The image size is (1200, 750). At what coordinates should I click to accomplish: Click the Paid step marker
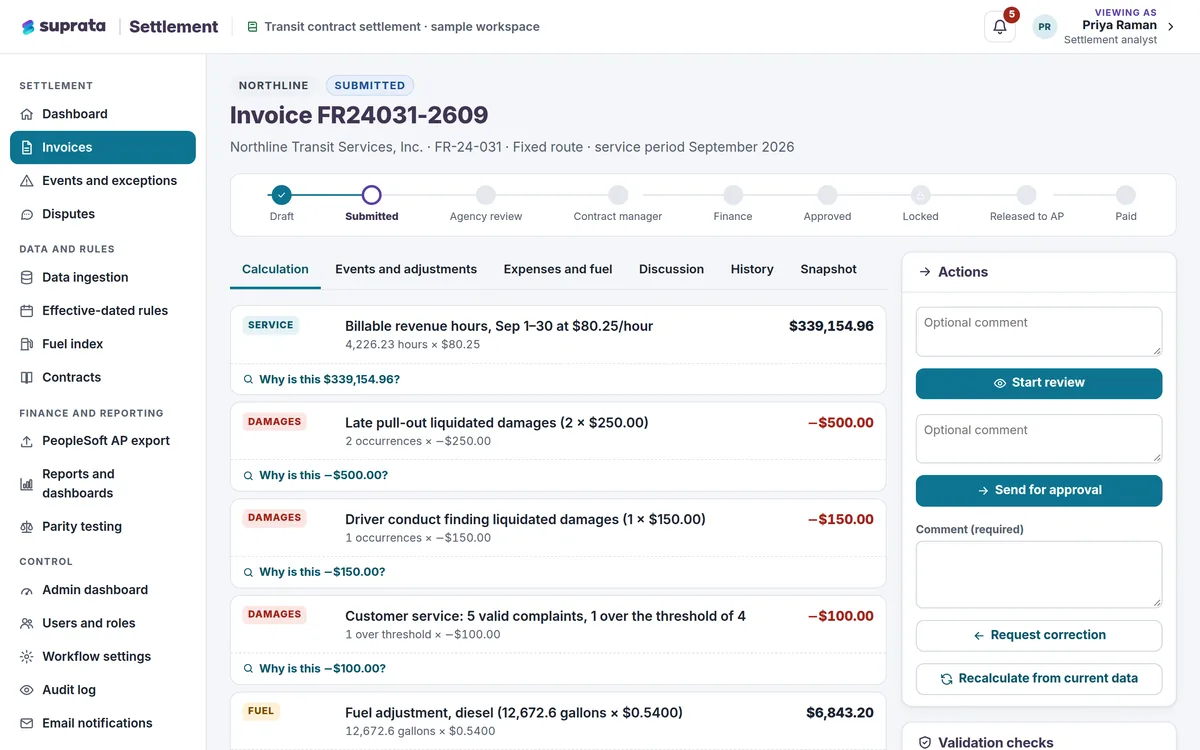[x=1126, y=195]
